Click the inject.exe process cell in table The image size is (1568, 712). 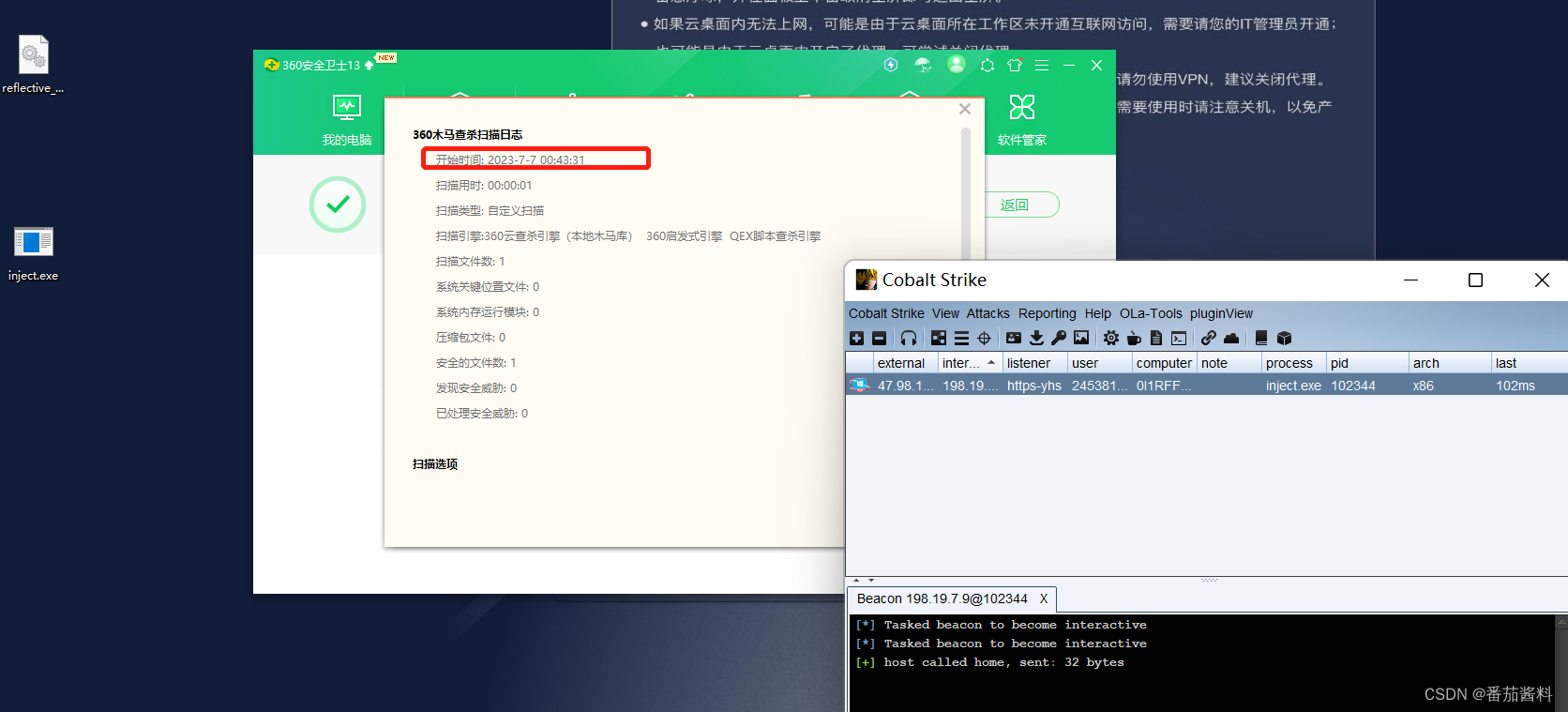tap(1293, 386)
